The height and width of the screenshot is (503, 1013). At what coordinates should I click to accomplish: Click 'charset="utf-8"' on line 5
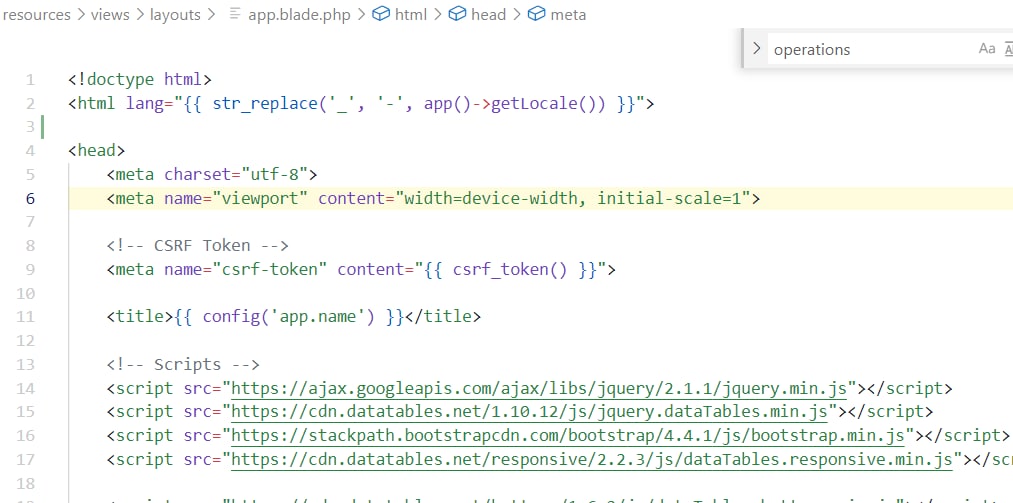click(x=236, y=174)
